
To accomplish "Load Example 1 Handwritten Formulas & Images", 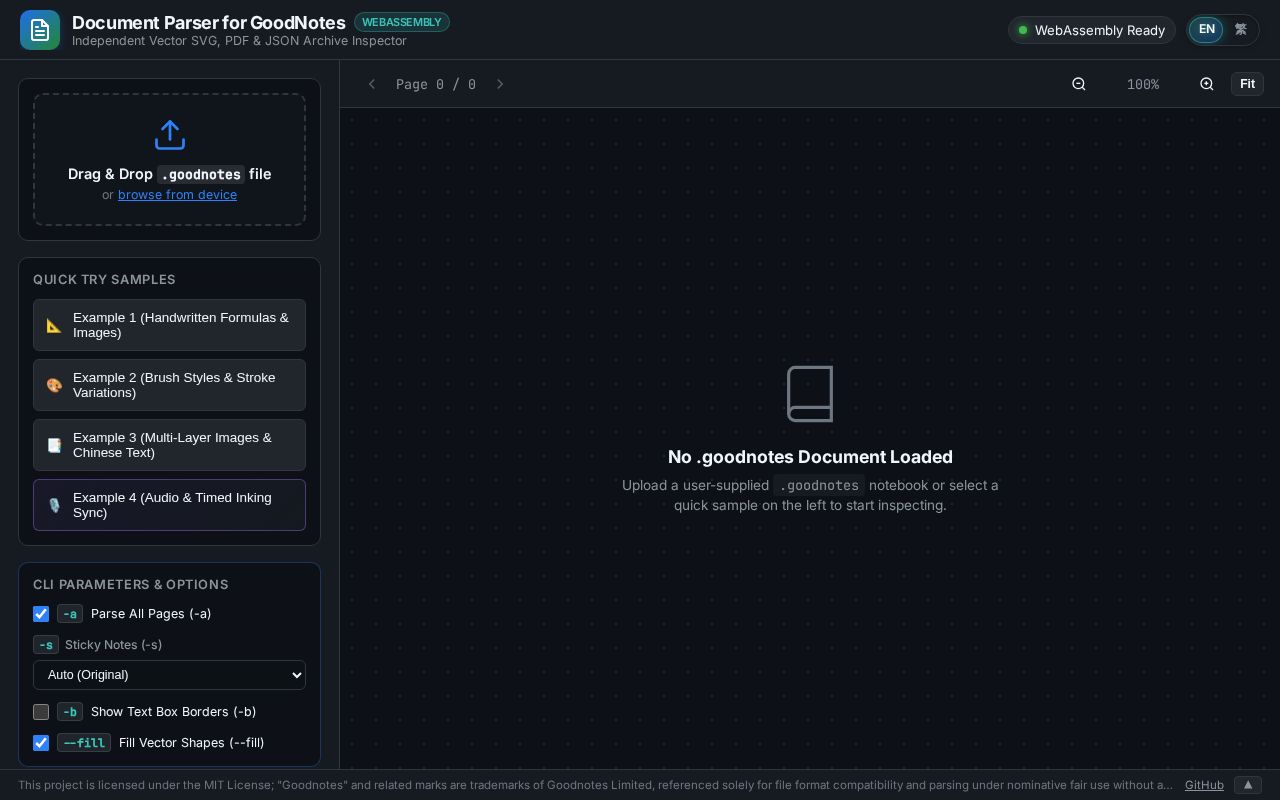I will (x=169, y=325).
